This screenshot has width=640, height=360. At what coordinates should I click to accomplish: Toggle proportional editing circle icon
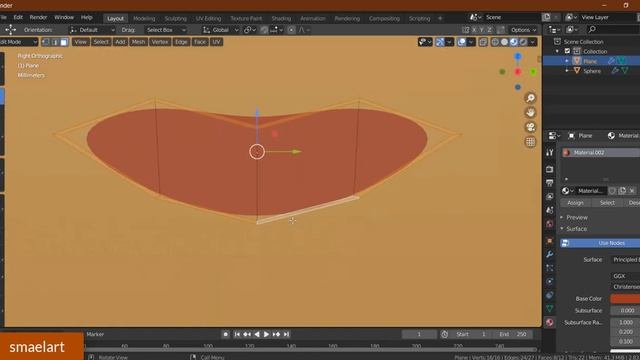tap(291, 30)
